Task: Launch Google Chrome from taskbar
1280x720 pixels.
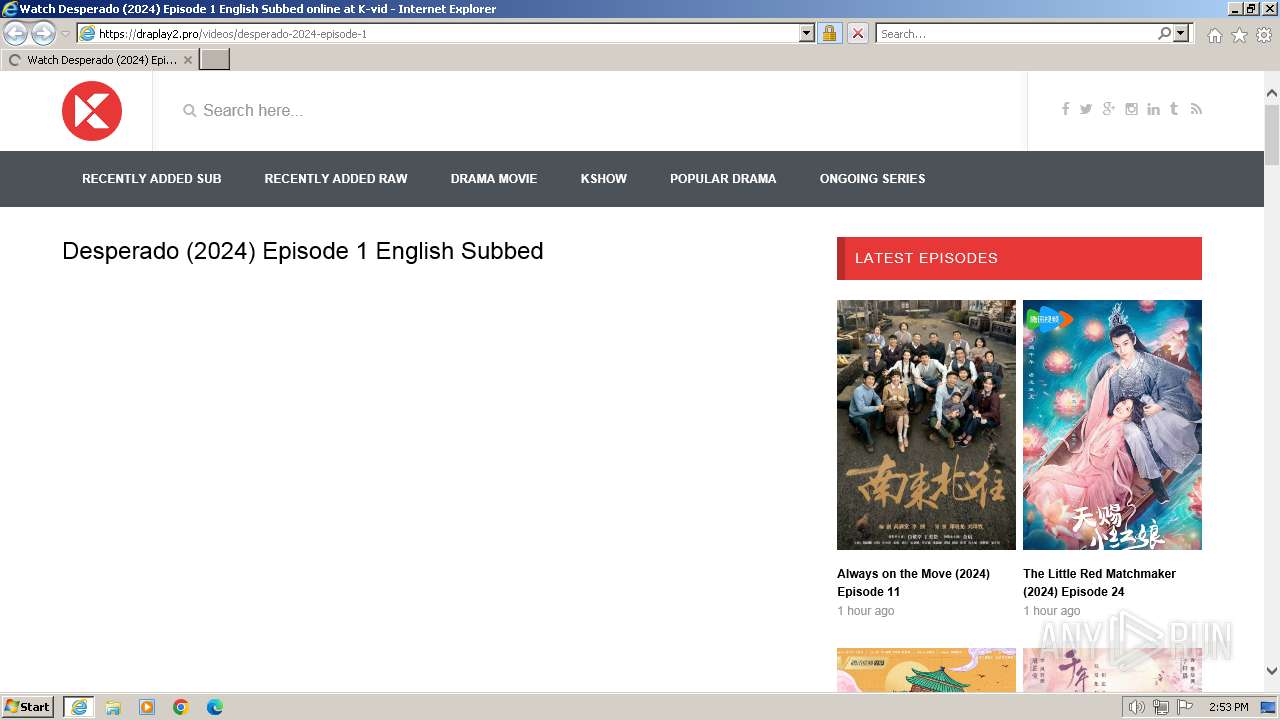Action: 181,707
